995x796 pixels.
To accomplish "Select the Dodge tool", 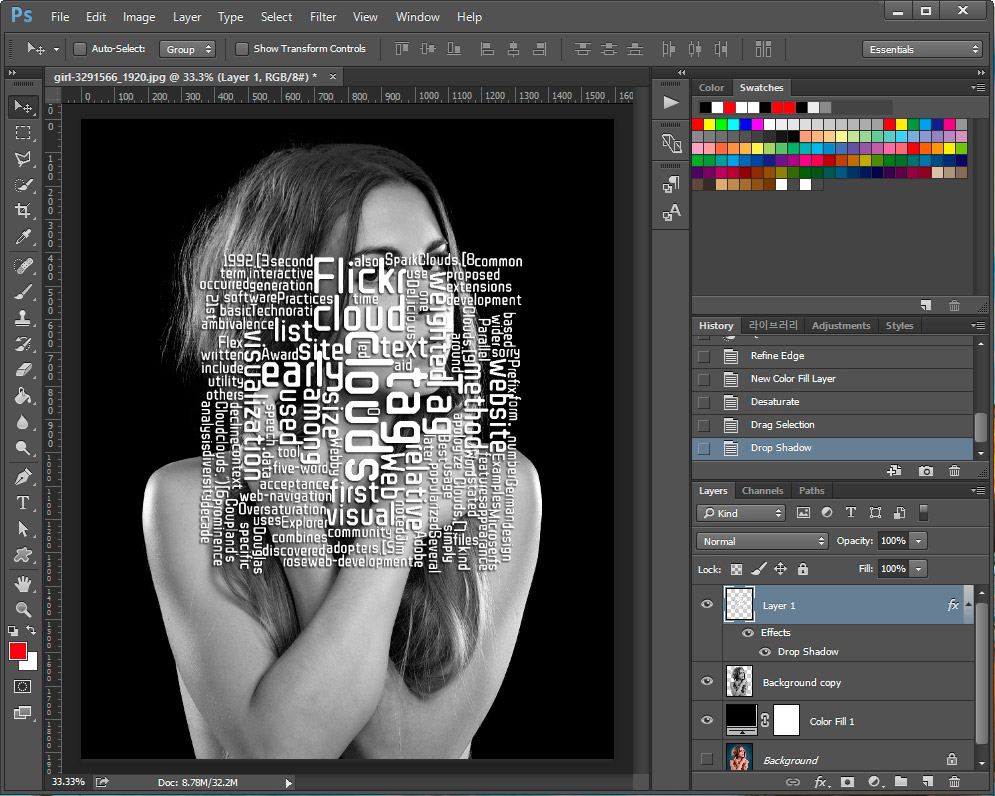I will (23, 448).
